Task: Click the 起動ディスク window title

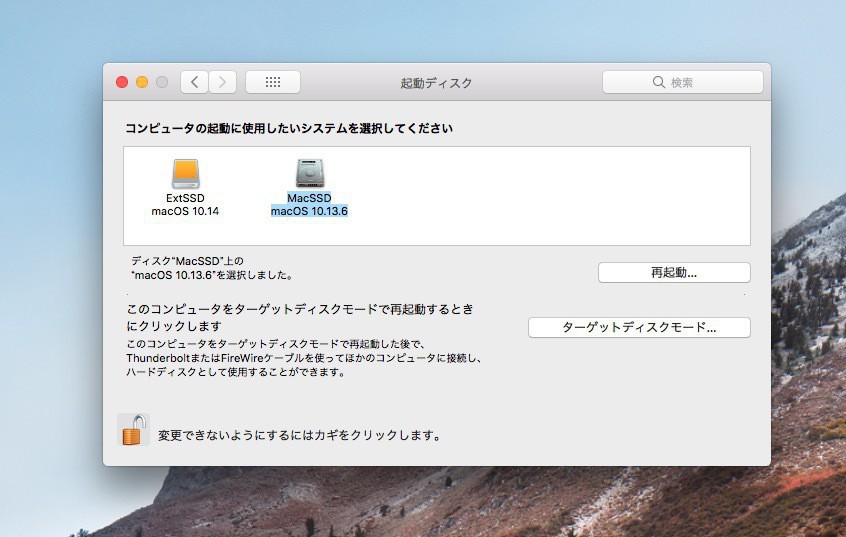Action: tap(436, 83)
